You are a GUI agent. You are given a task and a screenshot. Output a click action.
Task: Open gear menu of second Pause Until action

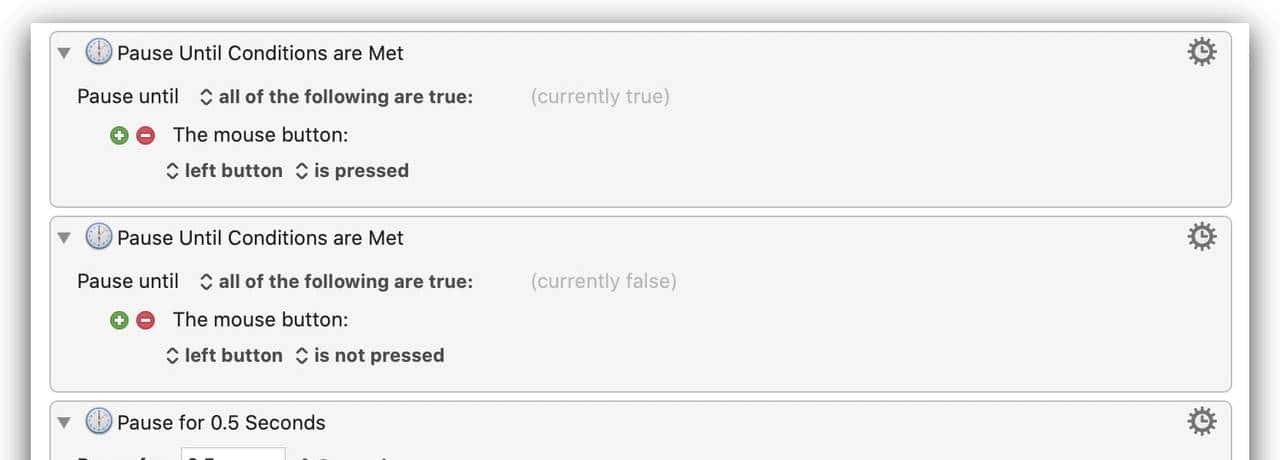tap(1201, 237)
